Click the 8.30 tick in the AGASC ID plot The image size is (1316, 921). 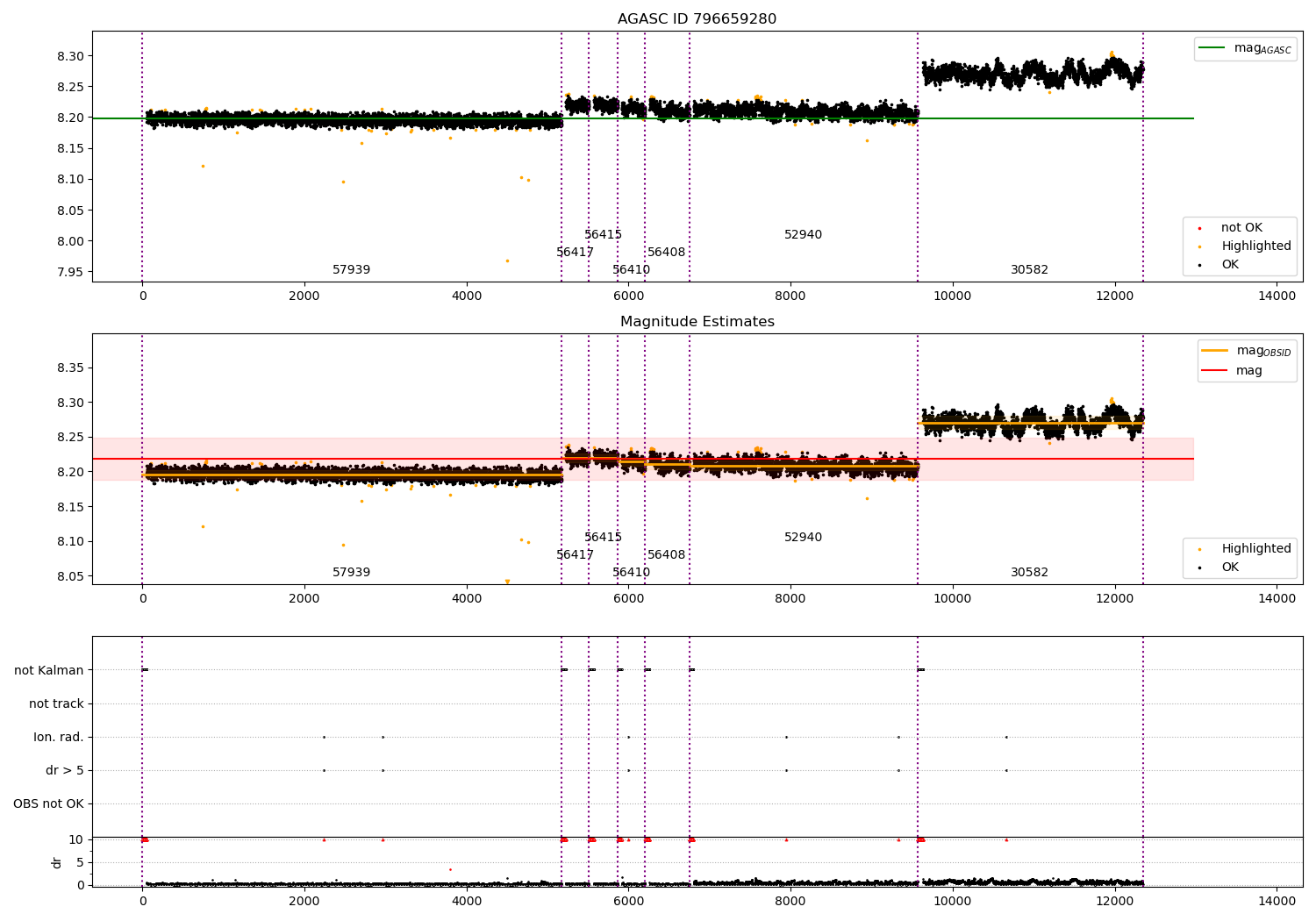pos(70,56)
